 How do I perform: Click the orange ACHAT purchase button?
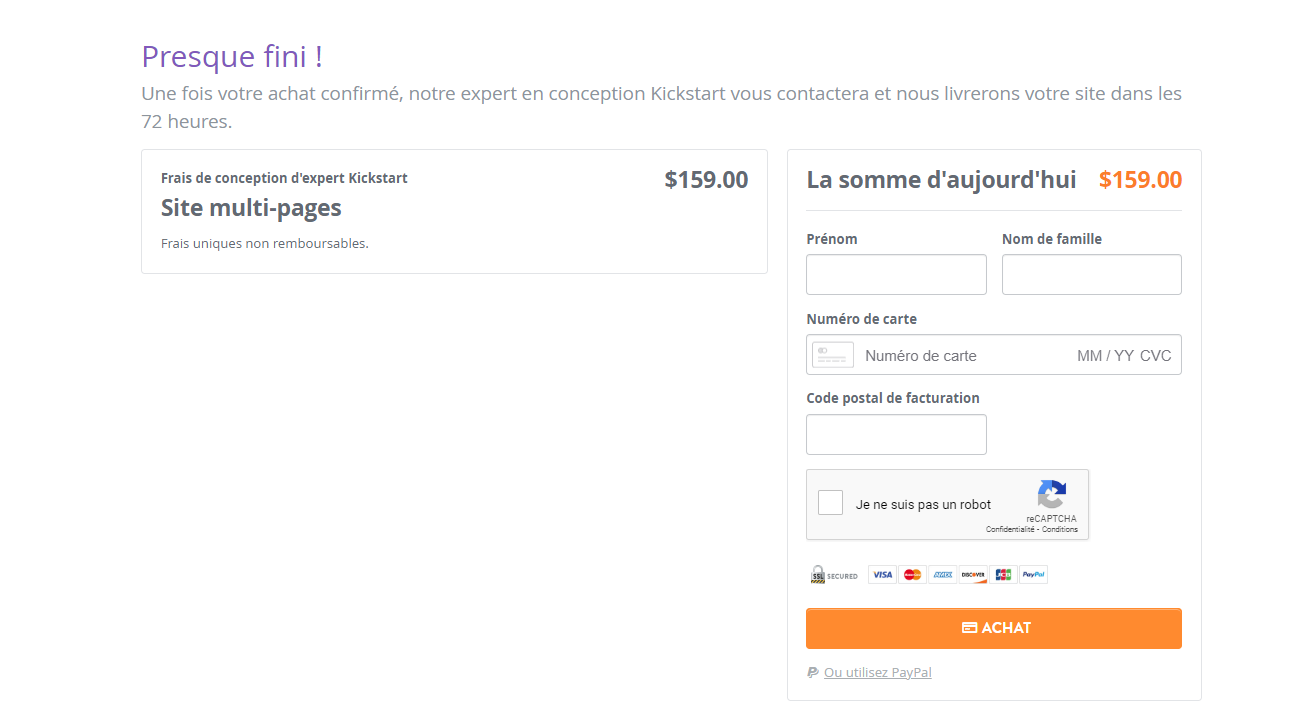(x=994, y=628)
